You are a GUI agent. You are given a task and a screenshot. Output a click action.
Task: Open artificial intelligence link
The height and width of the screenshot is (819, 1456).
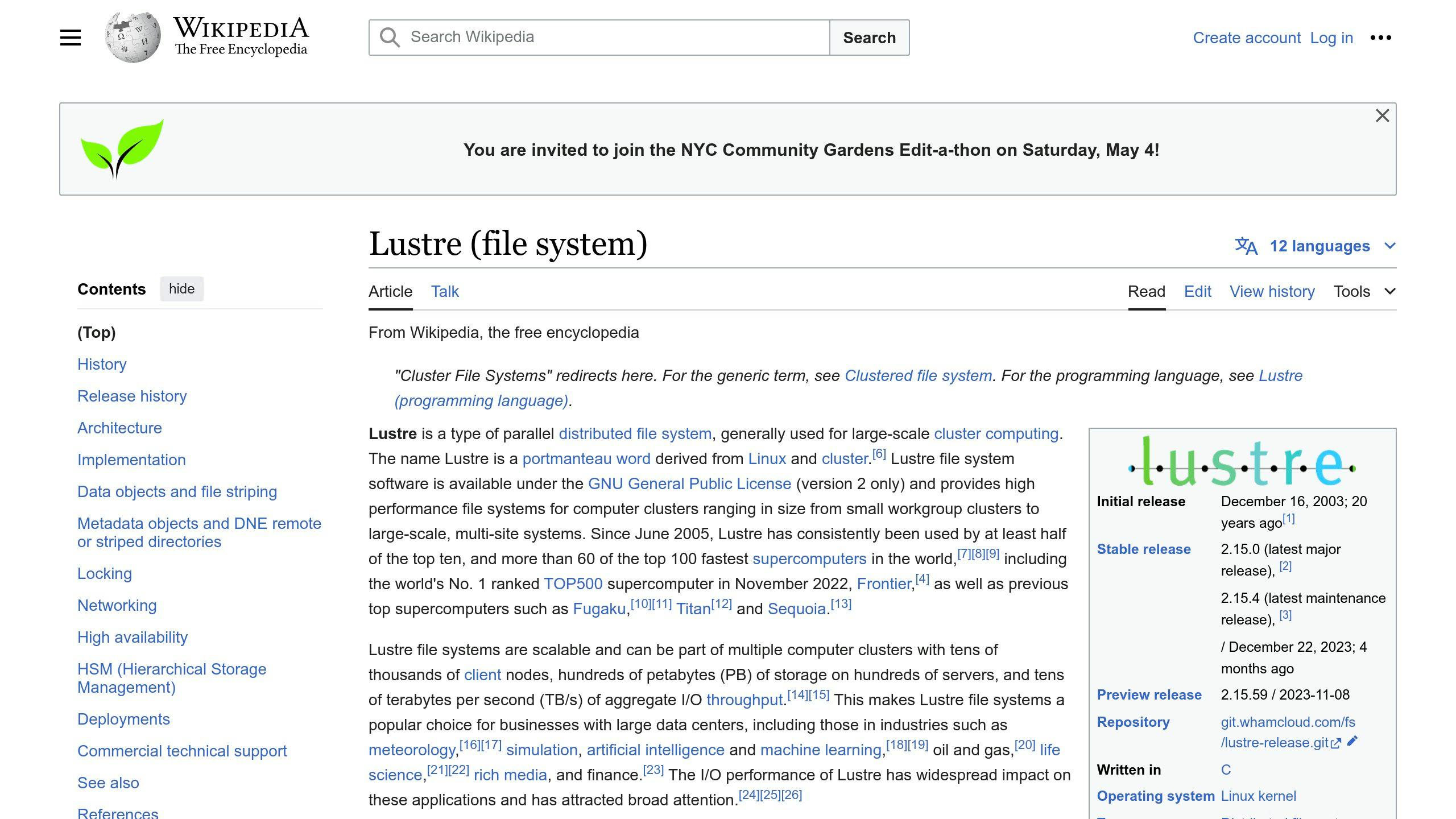(x=655, y=750)
